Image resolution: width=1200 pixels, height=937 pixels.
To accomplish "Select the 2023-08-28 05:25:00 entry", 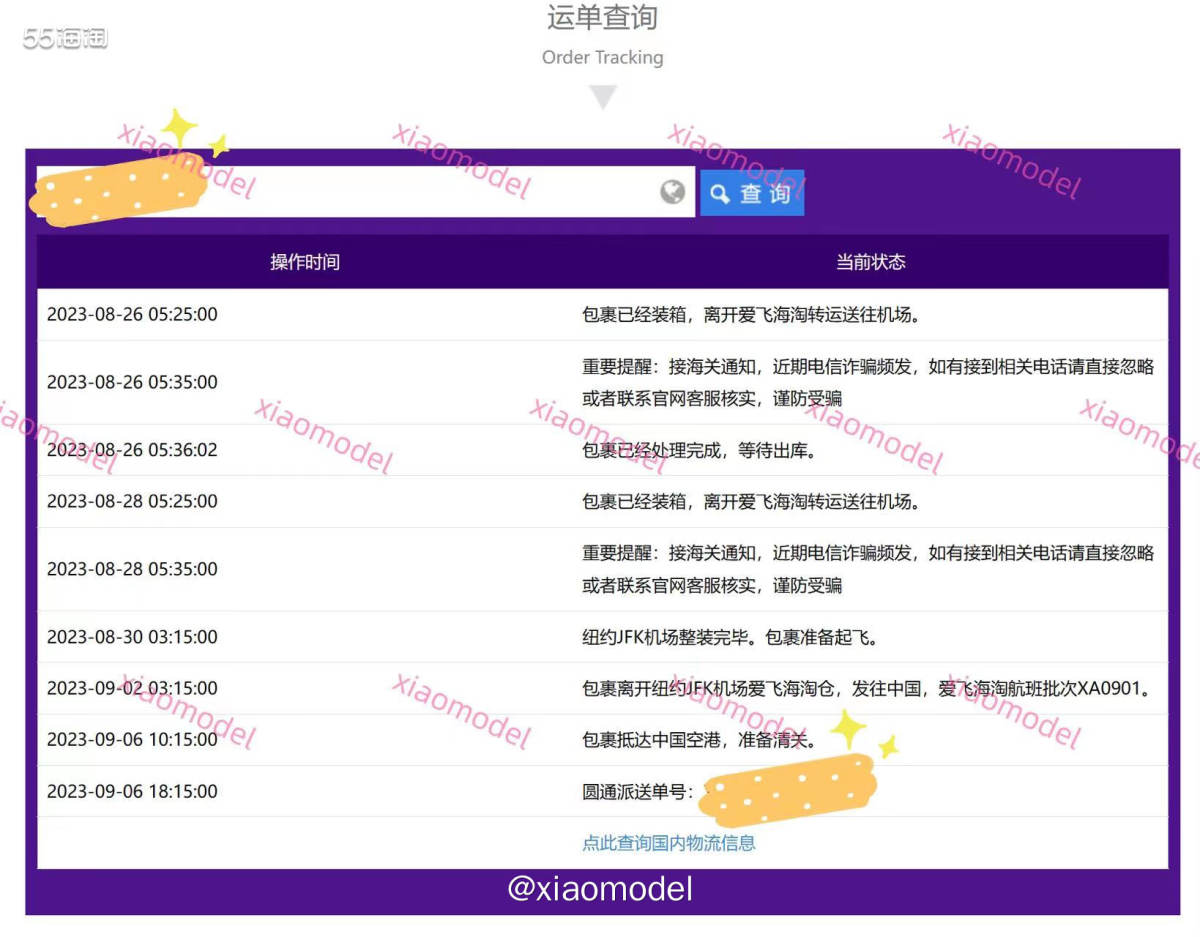I will [x=600, y=501].
